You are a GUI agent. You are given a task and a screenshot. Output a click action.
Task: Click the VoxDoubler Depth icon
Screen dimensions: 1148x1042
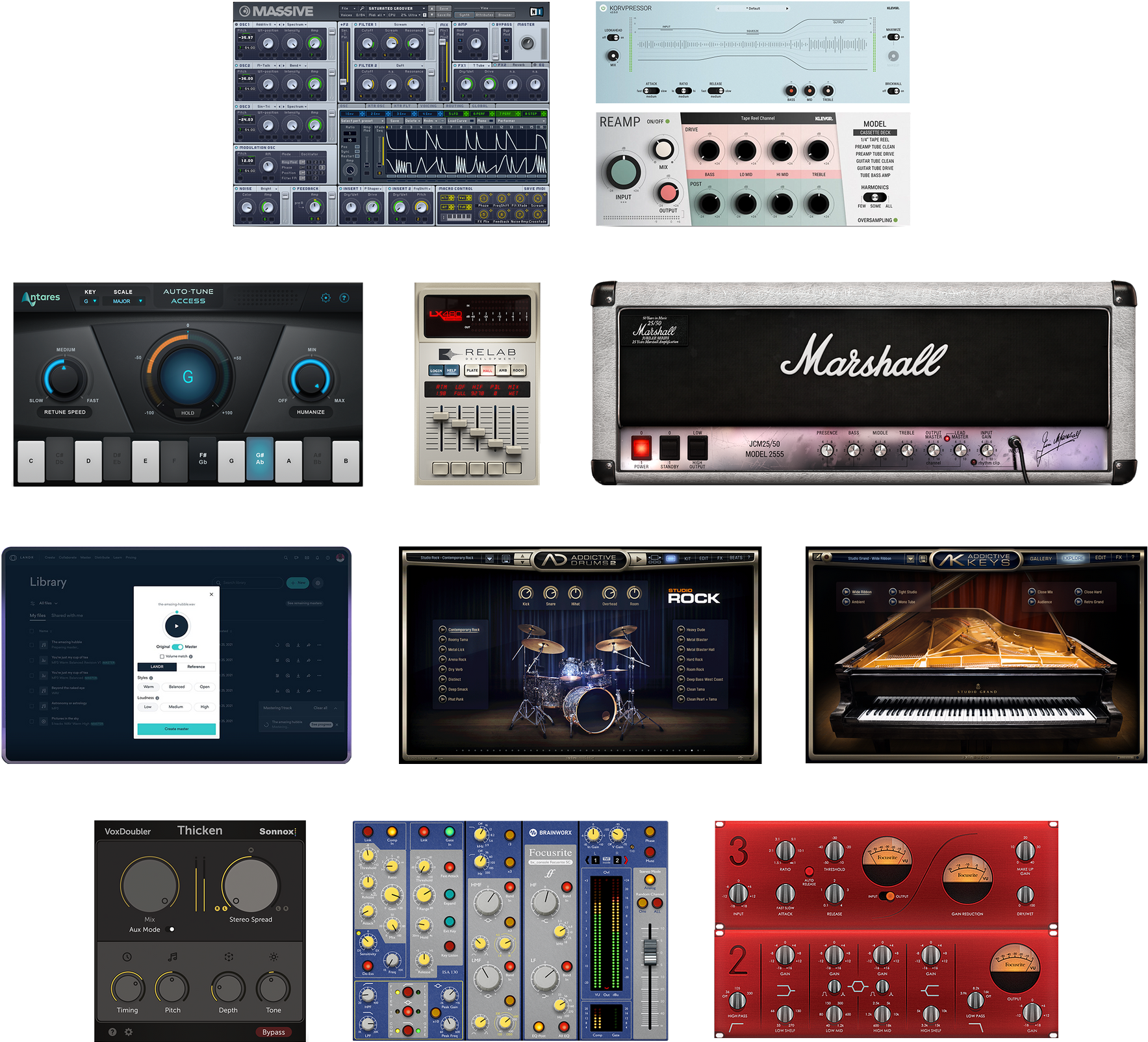(228, 957)
